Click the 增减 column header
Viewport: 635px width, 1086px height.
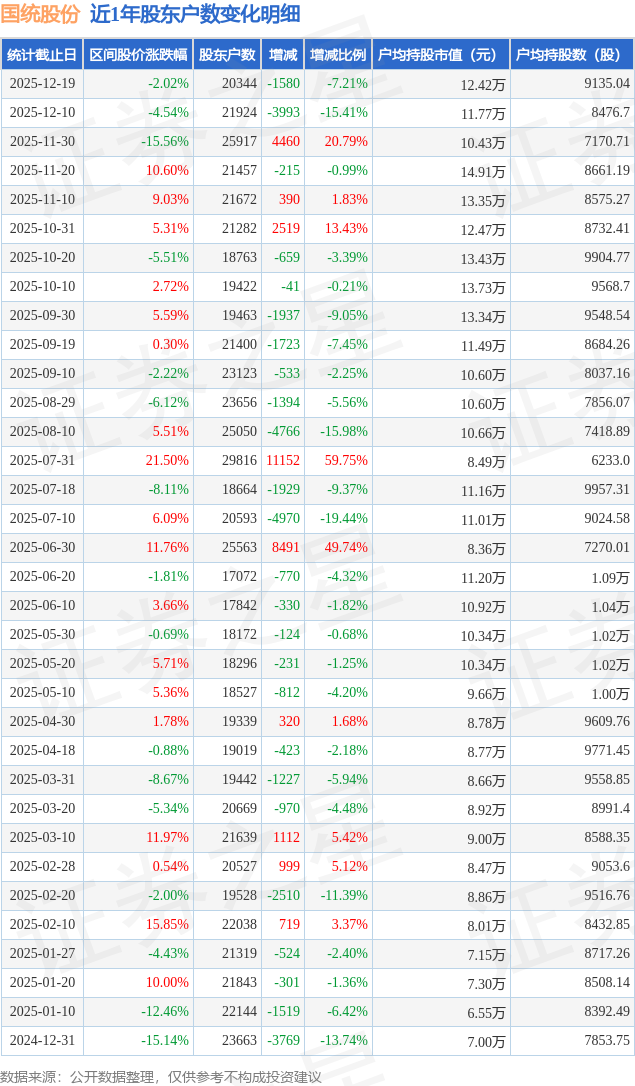pos(283,55)
